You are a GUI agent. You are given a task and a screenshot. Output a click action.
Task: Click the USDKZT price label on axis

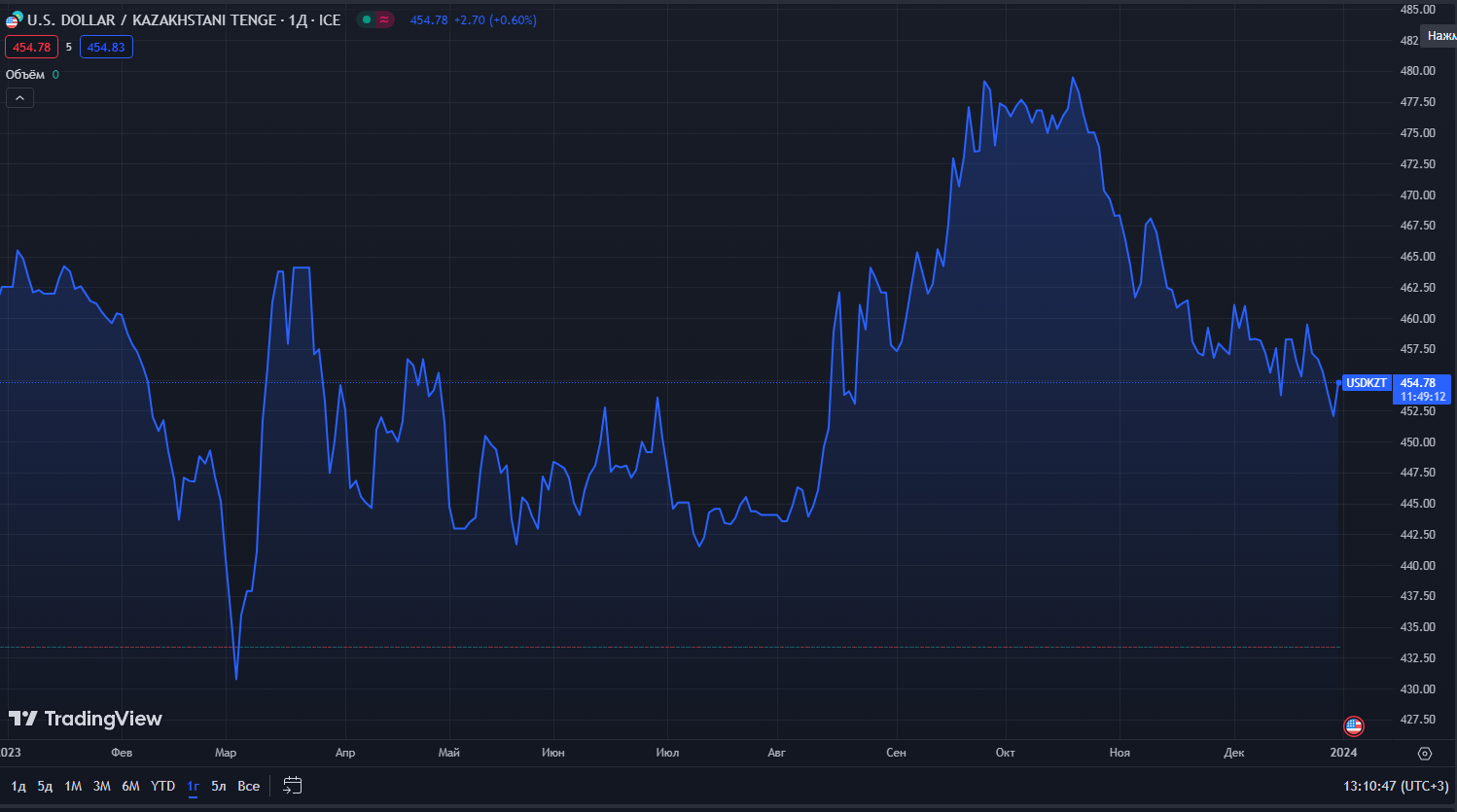point(1367,383)
